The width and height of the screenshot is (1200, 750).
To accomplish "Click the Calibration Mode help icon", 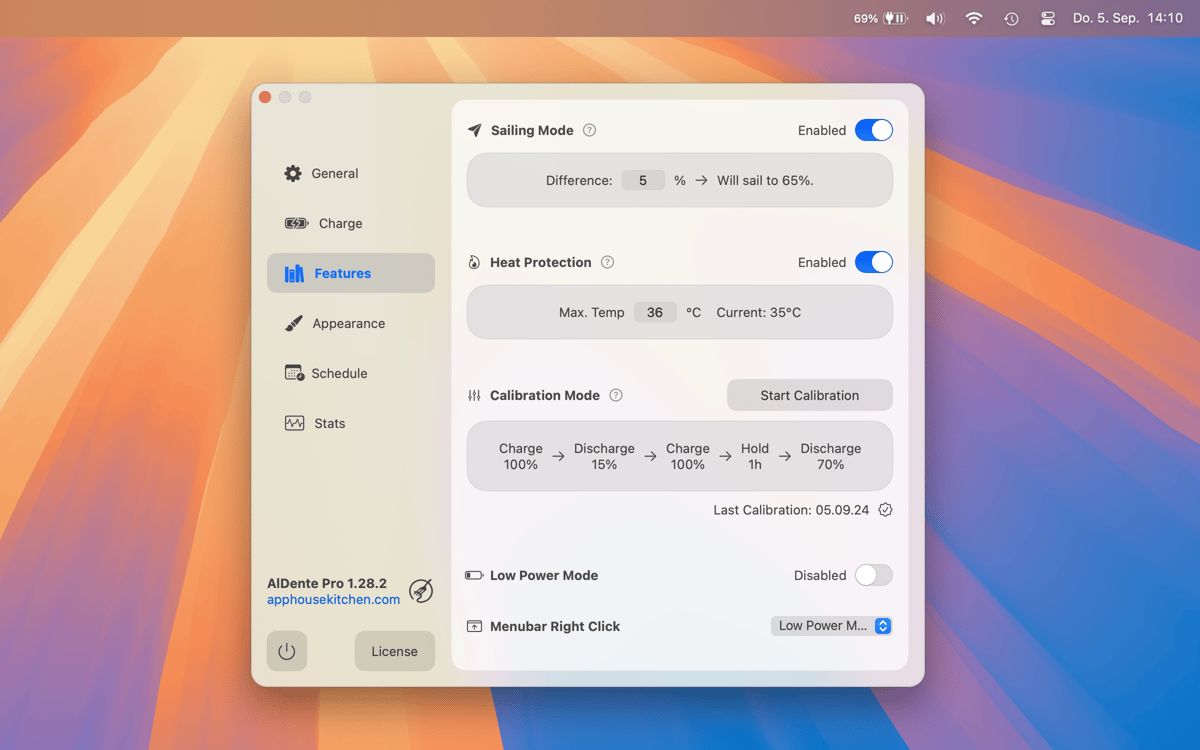I will [x=616, y=395].
